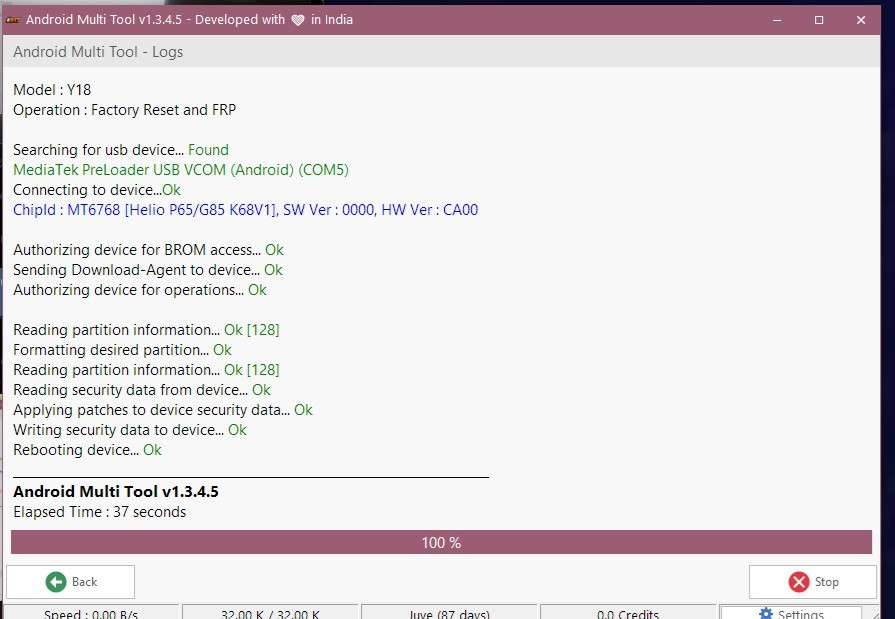Click the Android Multi Tool - Logs header
This screenshot has width=895, height=619.
[98, 51]
